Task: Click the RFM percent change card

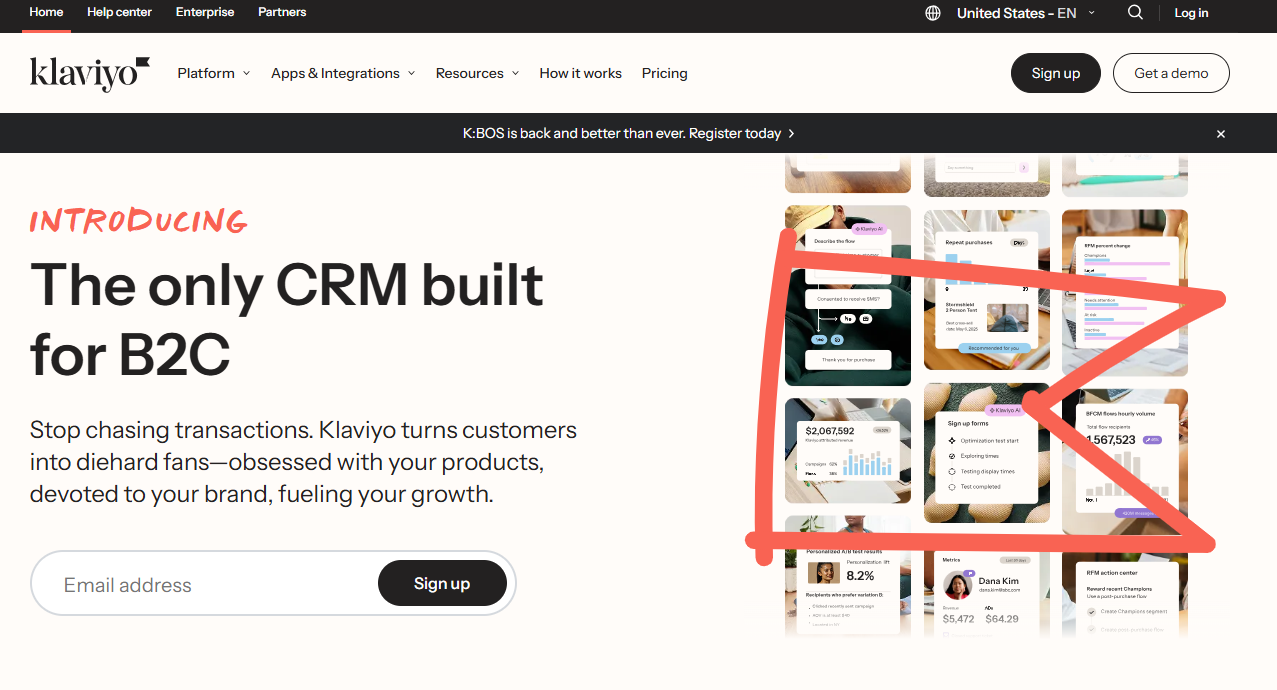Action: [1125, 292]
